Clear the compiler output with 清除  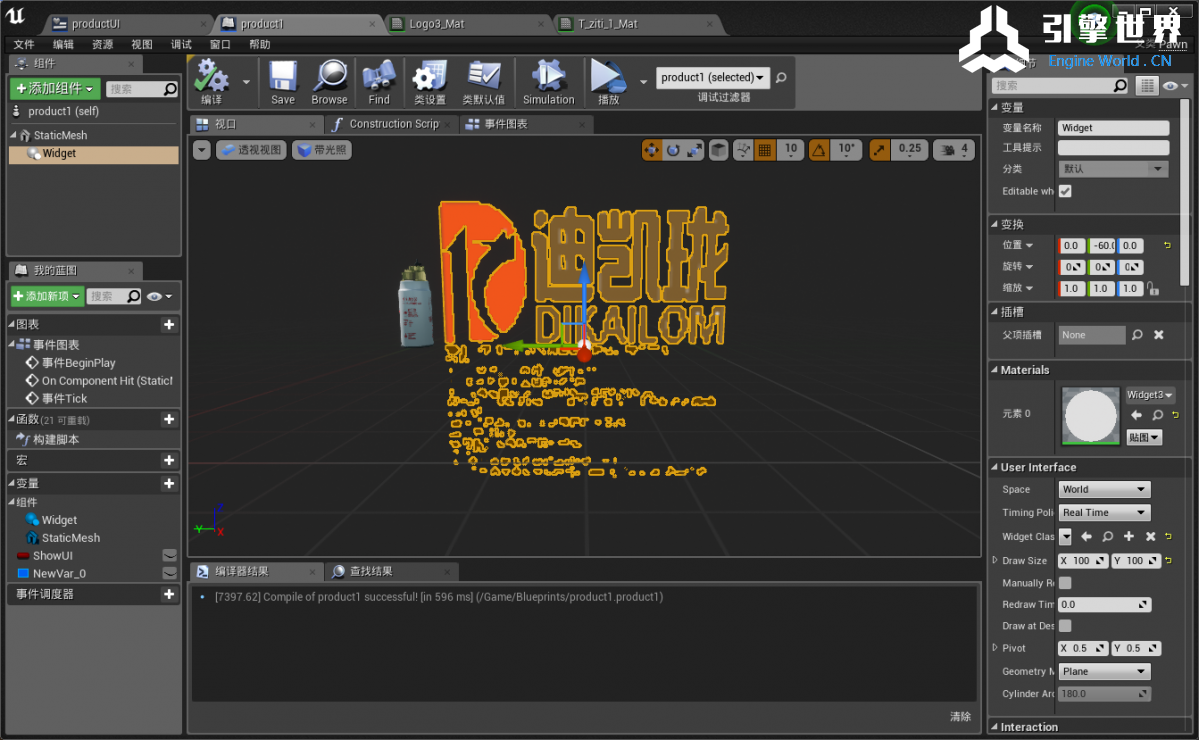(960, 716)
